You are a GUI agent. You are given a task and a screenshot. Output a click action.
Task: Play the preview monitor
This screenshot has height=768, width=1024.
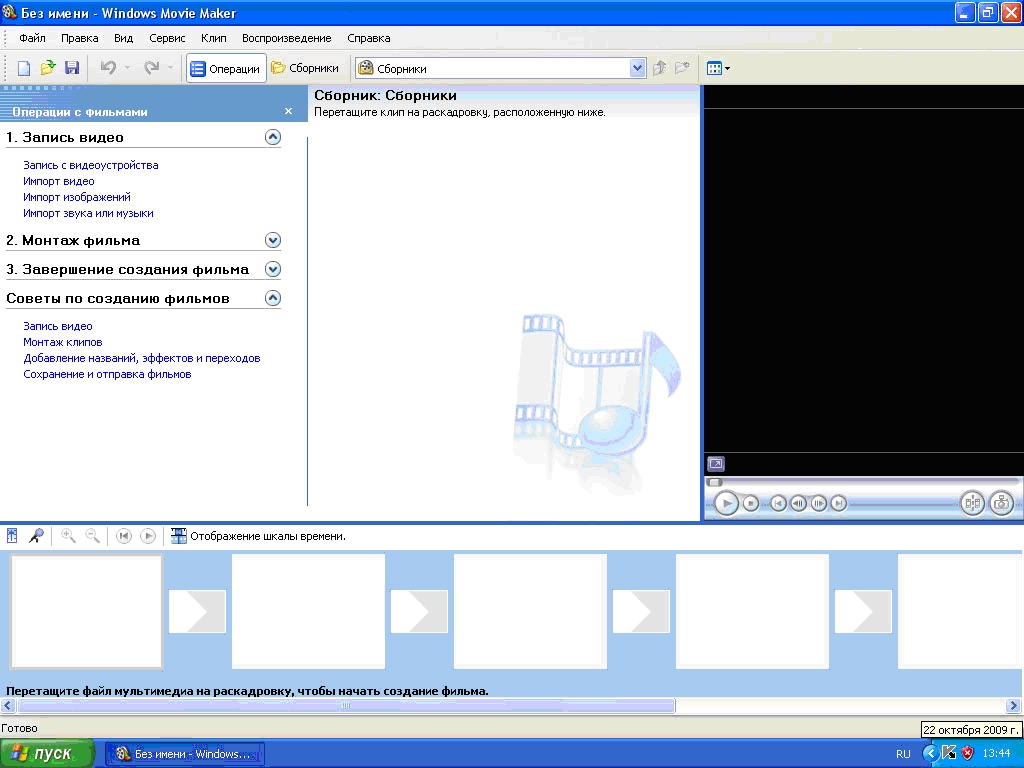click(726, 504)
